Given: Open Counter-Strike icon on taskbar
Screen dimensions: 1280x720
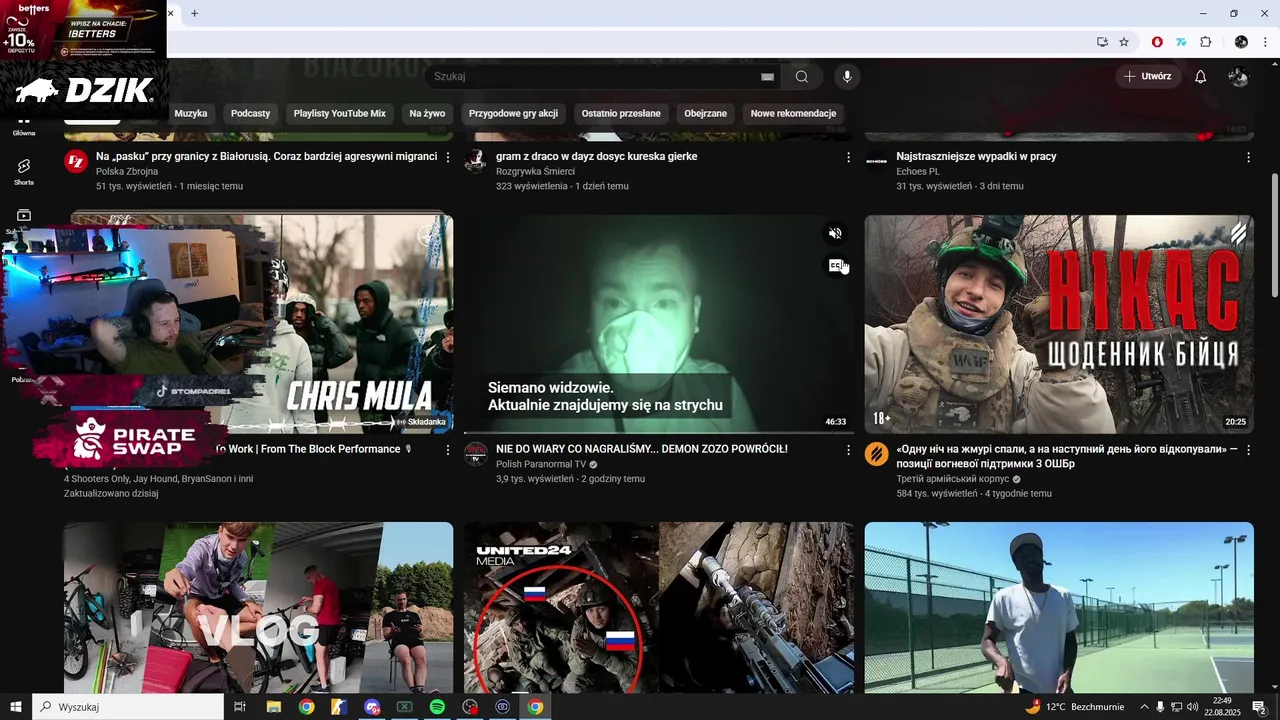Looking at the screenshot, I should (339, 707).
